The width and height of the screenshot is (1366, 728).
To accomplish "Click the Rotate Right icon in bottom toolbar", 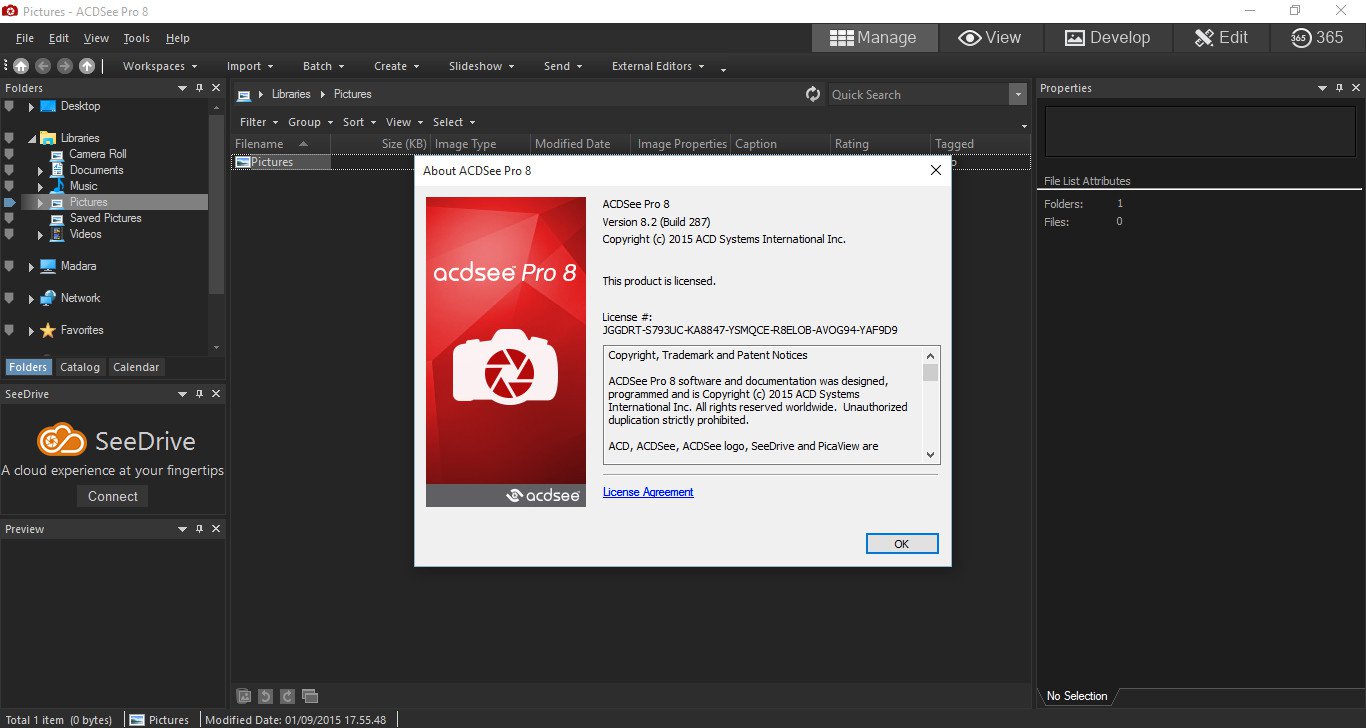I will 287,696.
